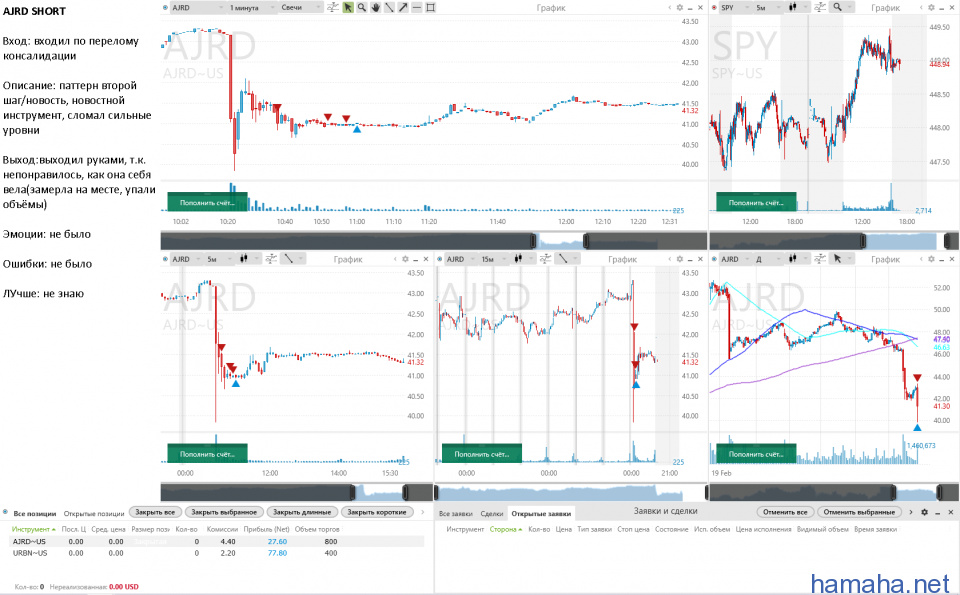Click the left range handle below AJRD 5м chart
Image resolution: width=960 pixels, height=595 pixels.
click(353, 492)
